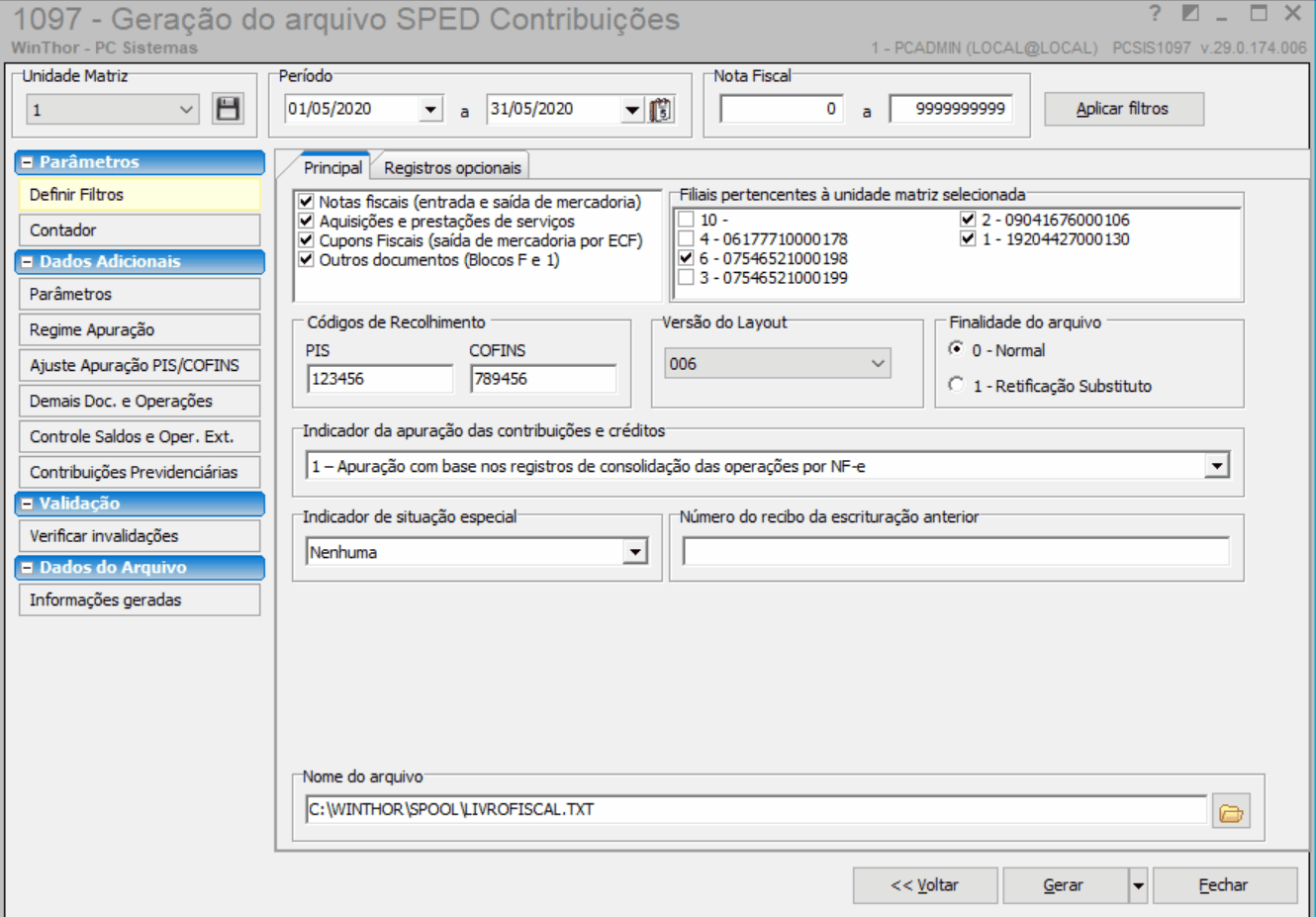The width and height of the screenshot is (1316, 917).
Task: Collapse the Validação section header
Action: pyautogui.click(x=140, y=504)
